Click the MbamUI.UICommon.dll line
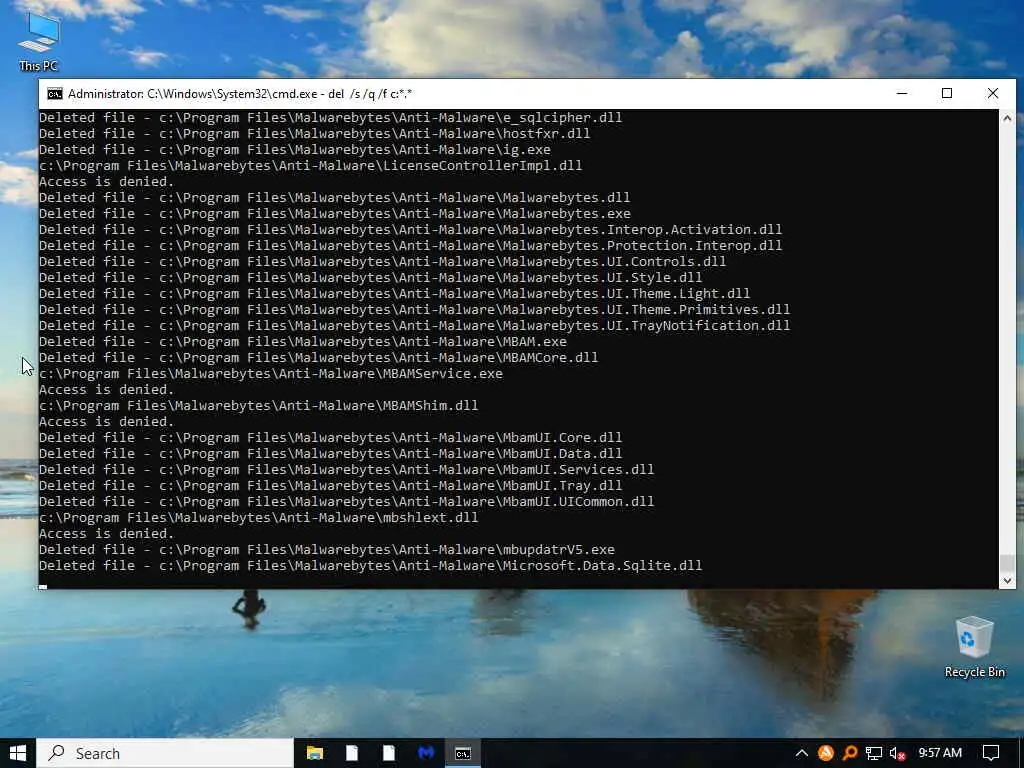1024x768 pixels. click(x=347, y=502)
